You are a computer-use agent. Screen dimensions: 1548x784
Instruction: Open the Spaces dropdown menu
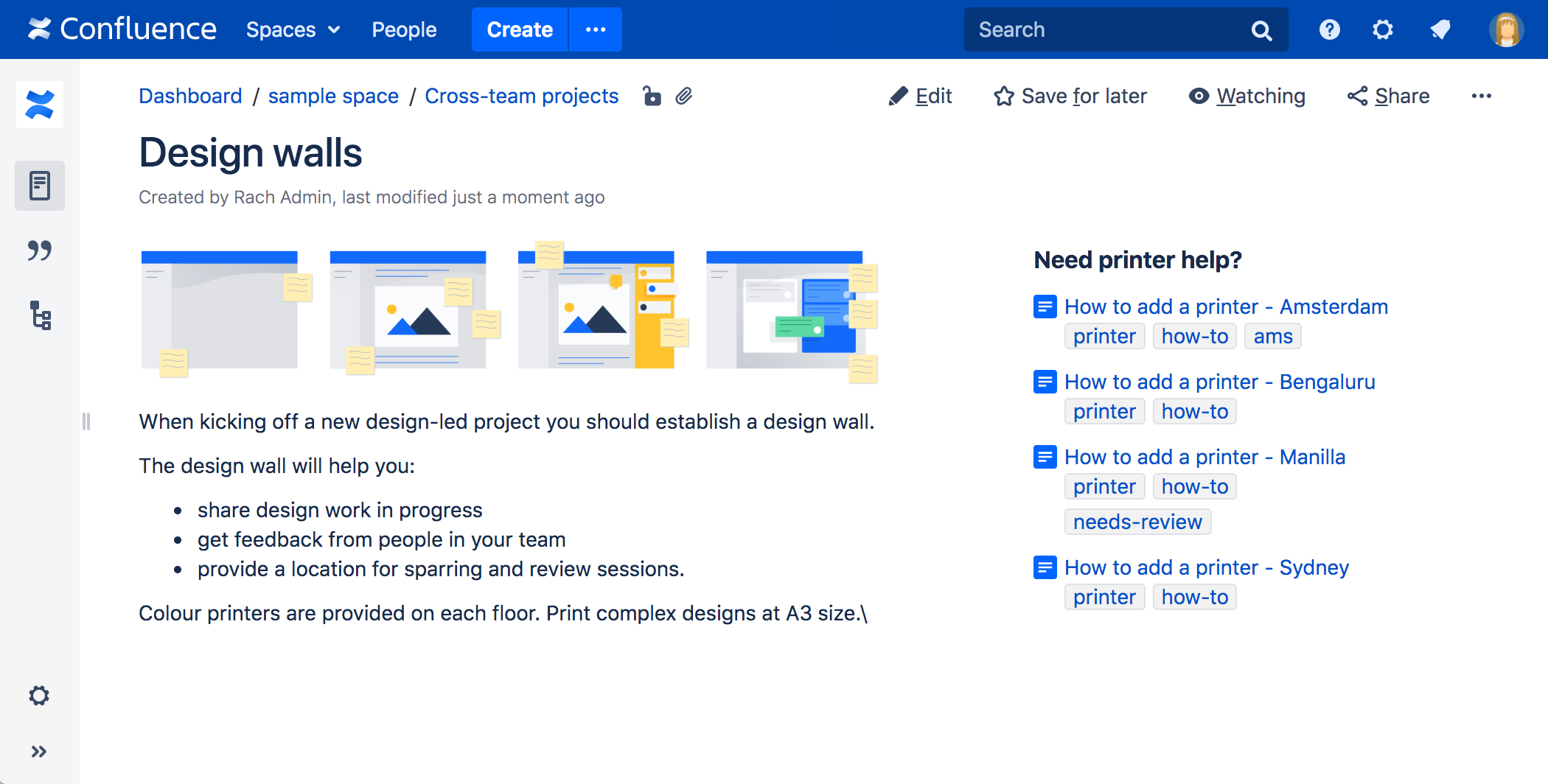tap(293, 29)
